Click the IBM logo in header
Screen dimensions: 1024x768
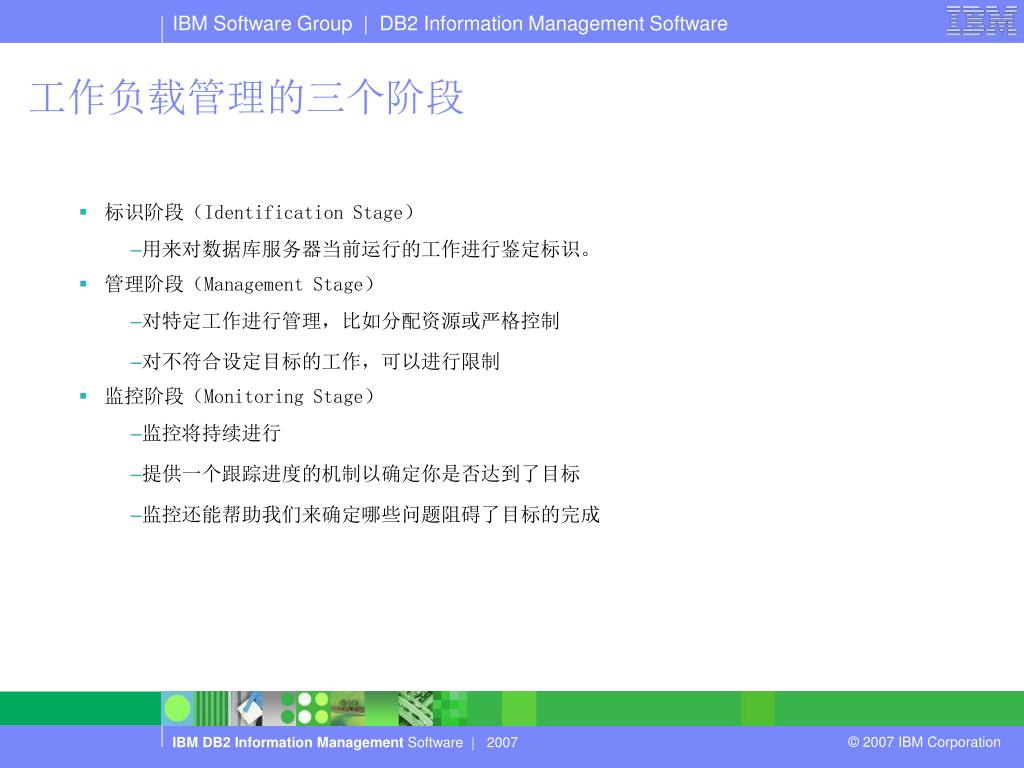tap(981, 20)
